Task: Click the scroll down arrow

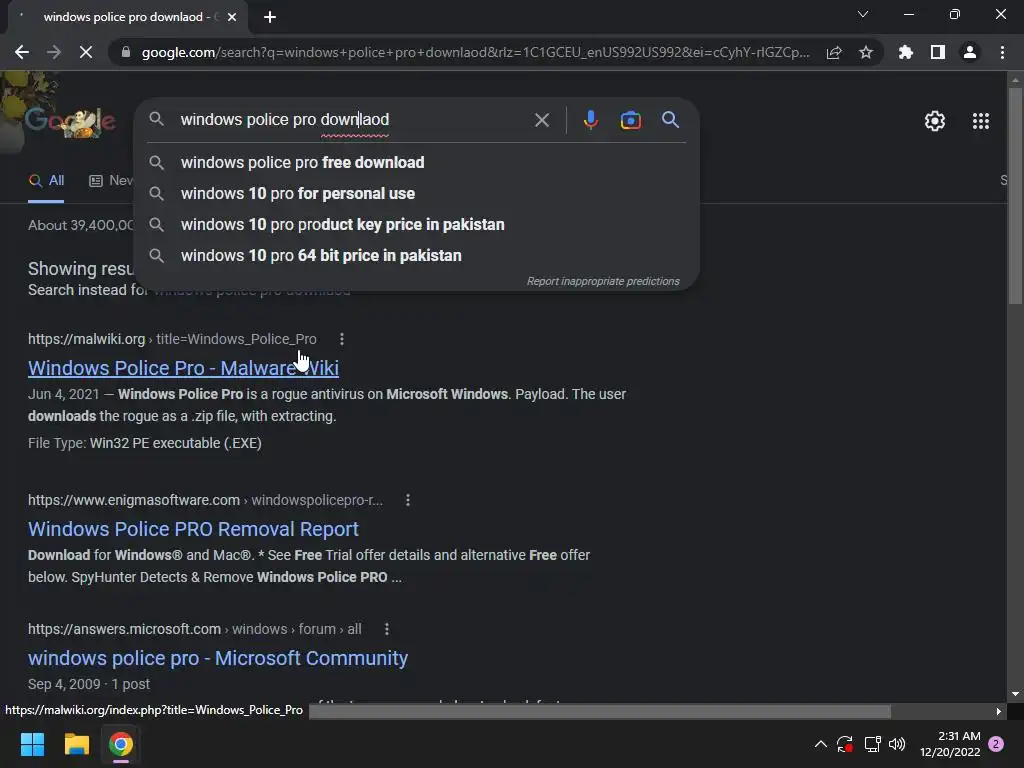Action: (x=1015, y=694)
